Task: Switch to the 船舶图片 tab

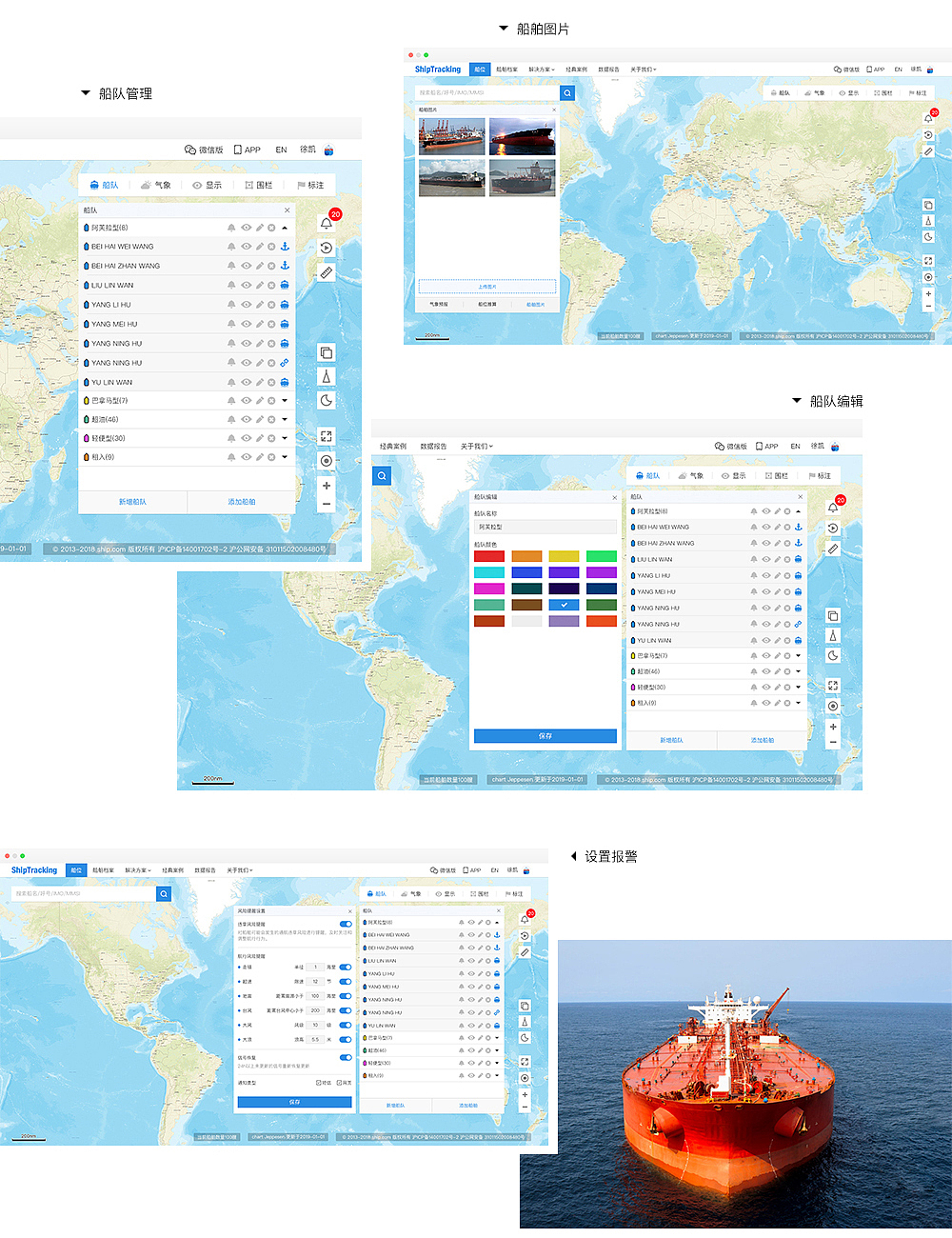Action: coord(535,305)
